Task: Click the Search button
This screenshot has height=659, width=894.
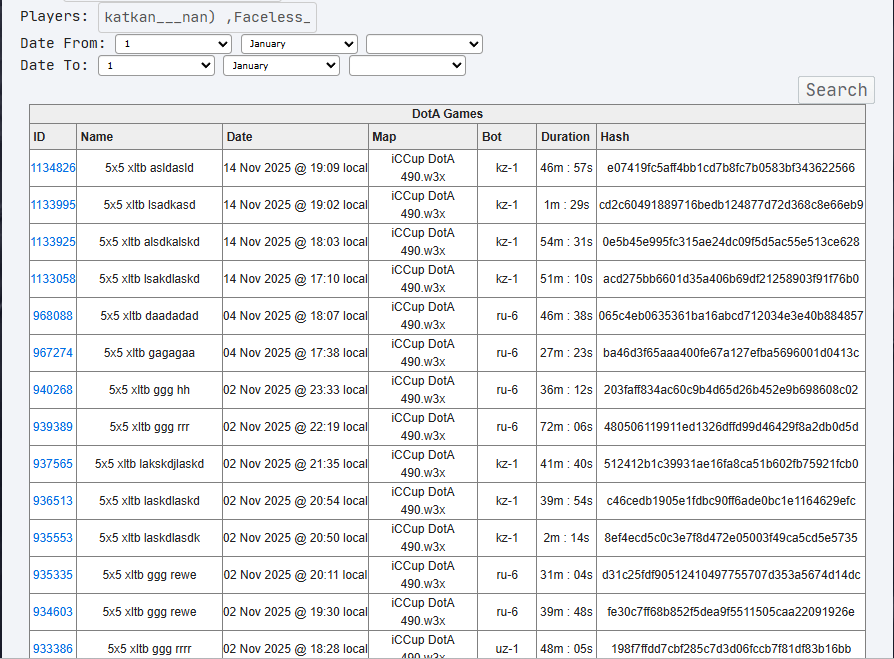Action: [836, 90]
